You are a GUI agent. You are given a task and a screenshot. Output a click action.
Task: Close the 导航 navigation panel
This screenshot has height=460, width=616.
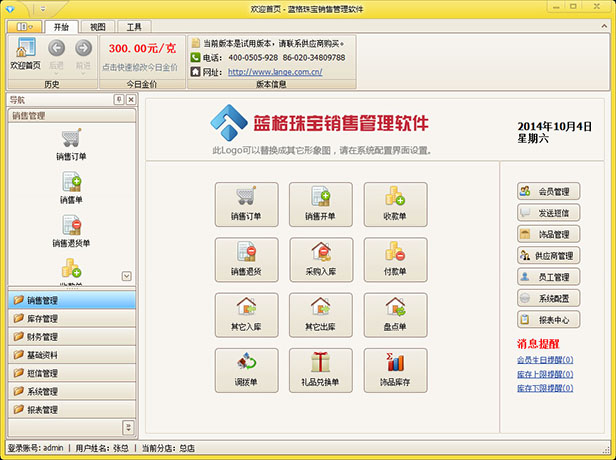pos(131,100)
